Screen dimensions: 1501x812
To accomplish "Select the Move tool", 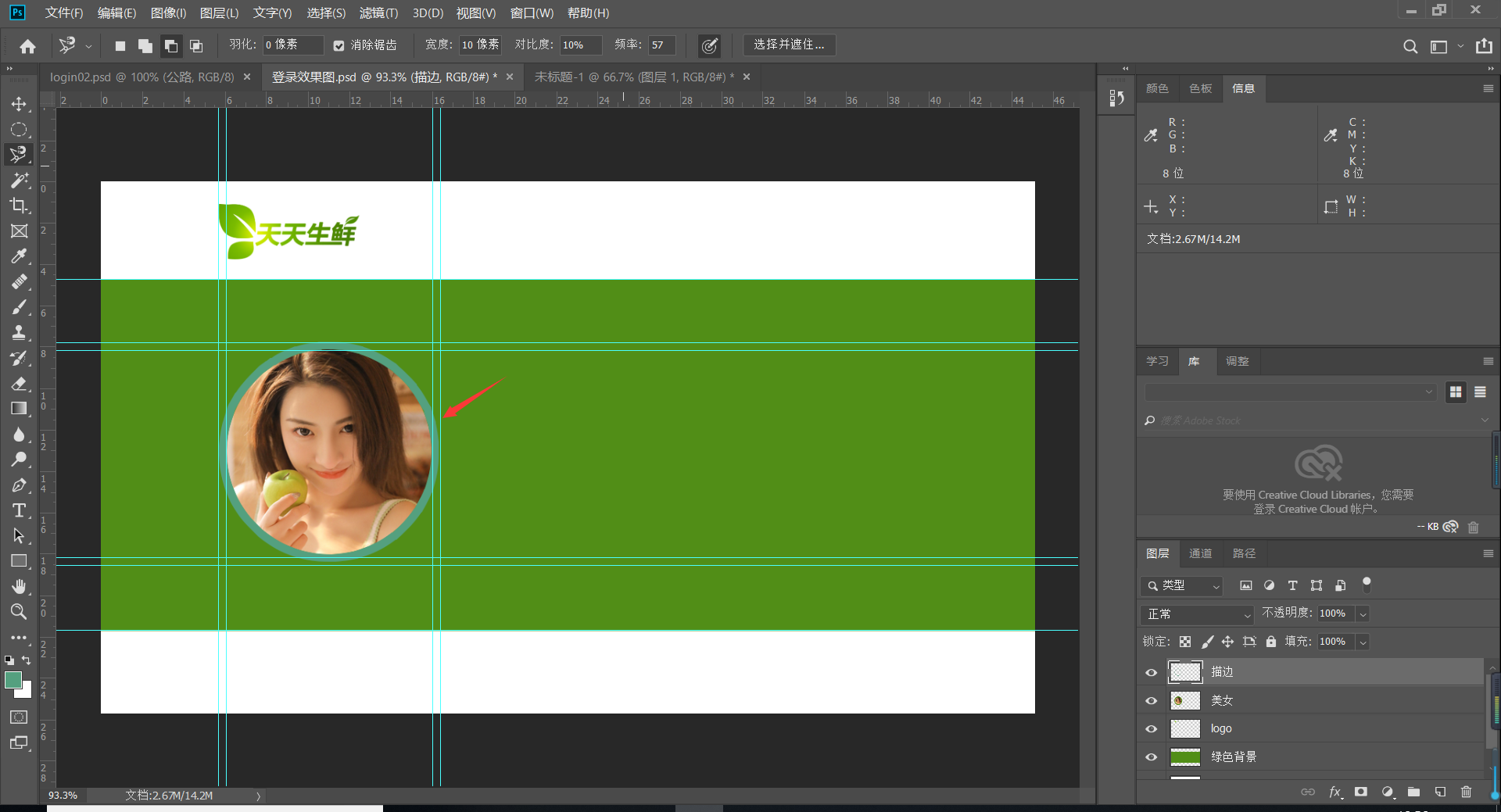I will click(19, 104).
